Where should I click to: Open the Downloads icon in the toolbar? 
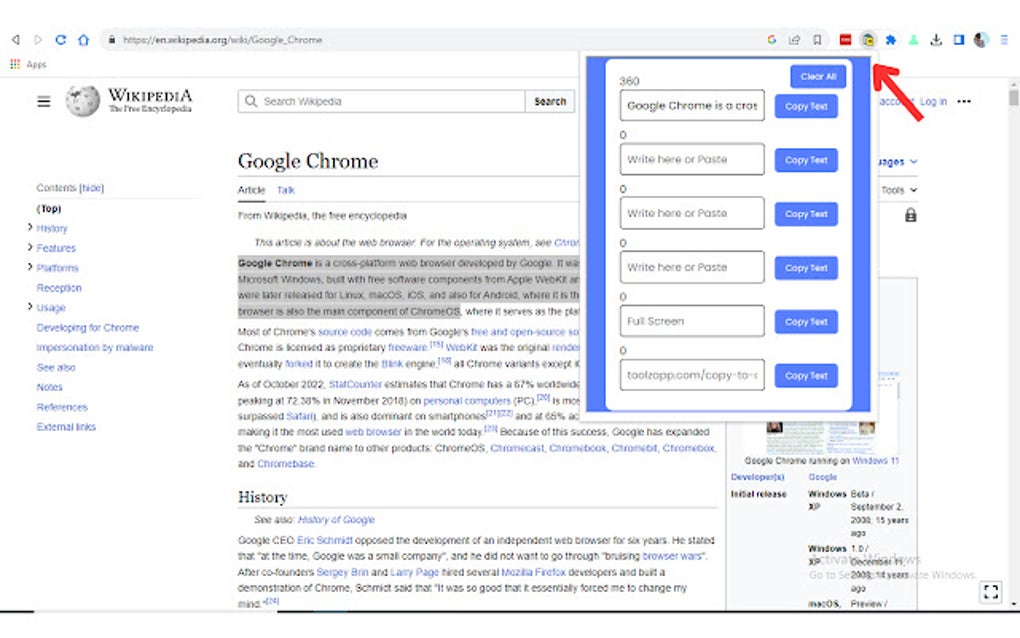coord(935,39)
